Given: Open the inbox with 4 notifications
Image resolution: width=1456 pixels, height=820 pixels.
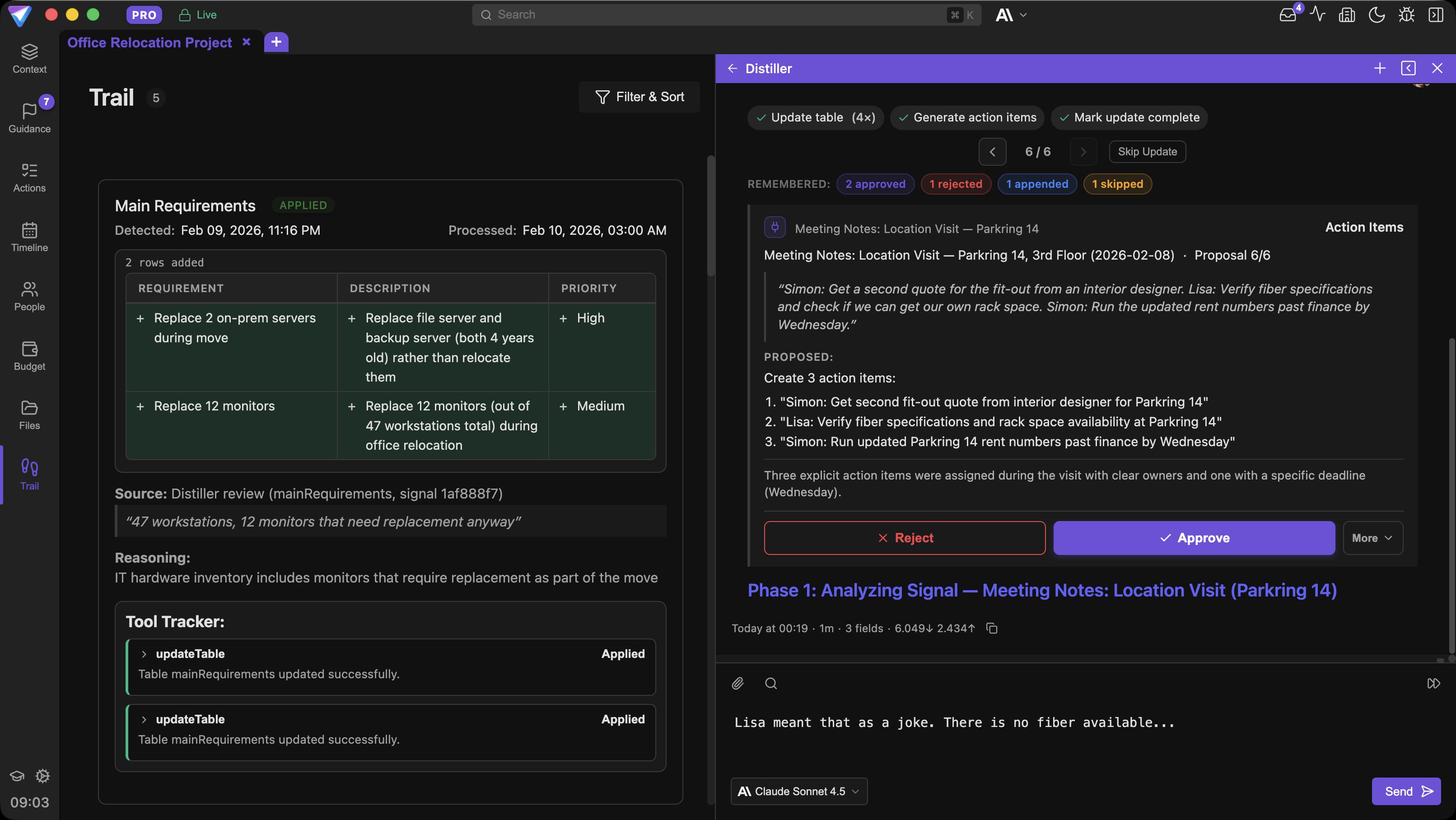Looking at the screenshot, I should (1289, 15).
